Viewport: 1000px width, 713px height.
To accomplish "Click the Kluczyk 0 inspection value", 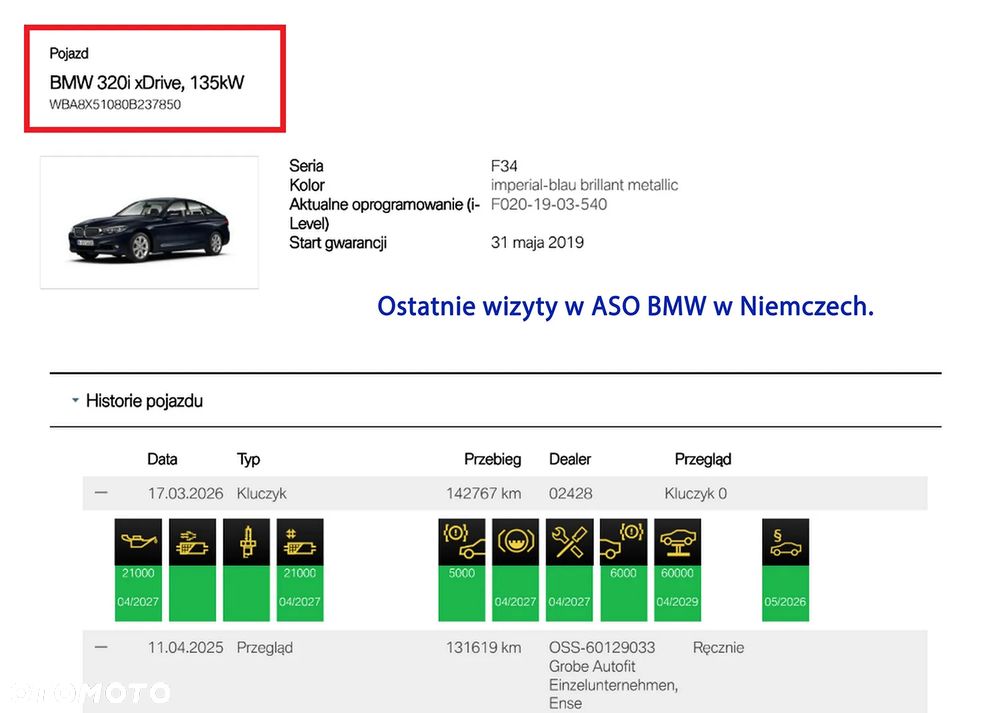I will coord(696,494).
